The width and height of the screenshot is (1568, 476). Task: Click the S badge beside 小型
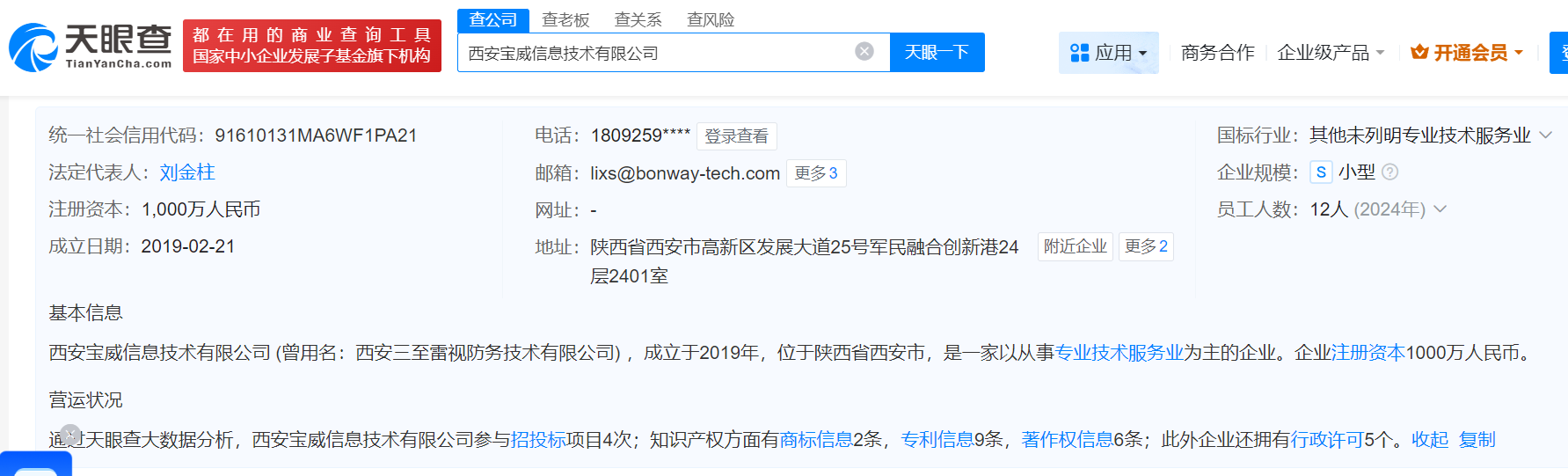pyautogui.click(x=1321, y=172)
